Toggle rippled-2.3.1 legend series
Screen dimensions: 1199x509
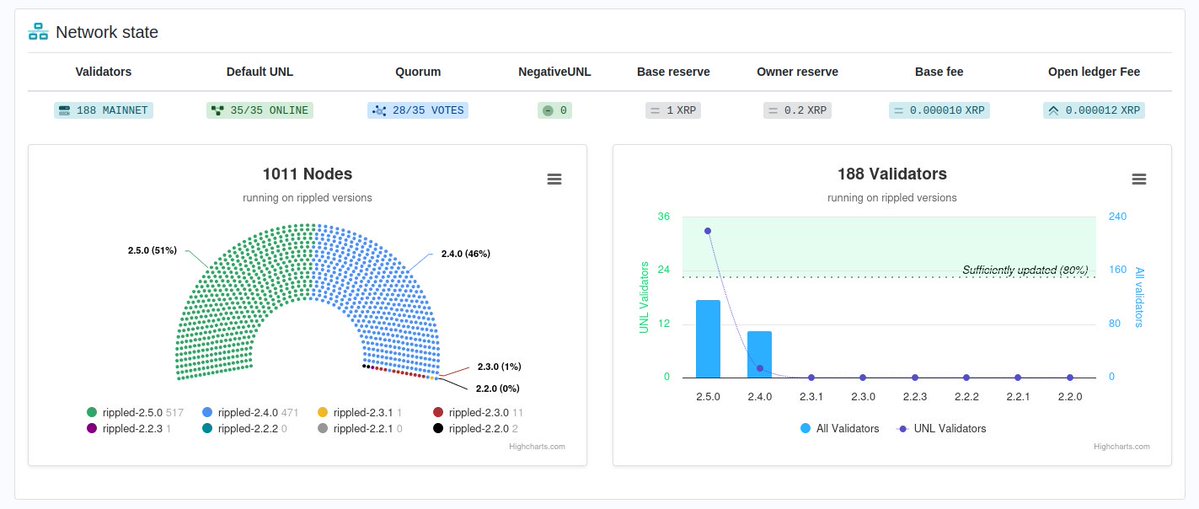click(359, 413)
